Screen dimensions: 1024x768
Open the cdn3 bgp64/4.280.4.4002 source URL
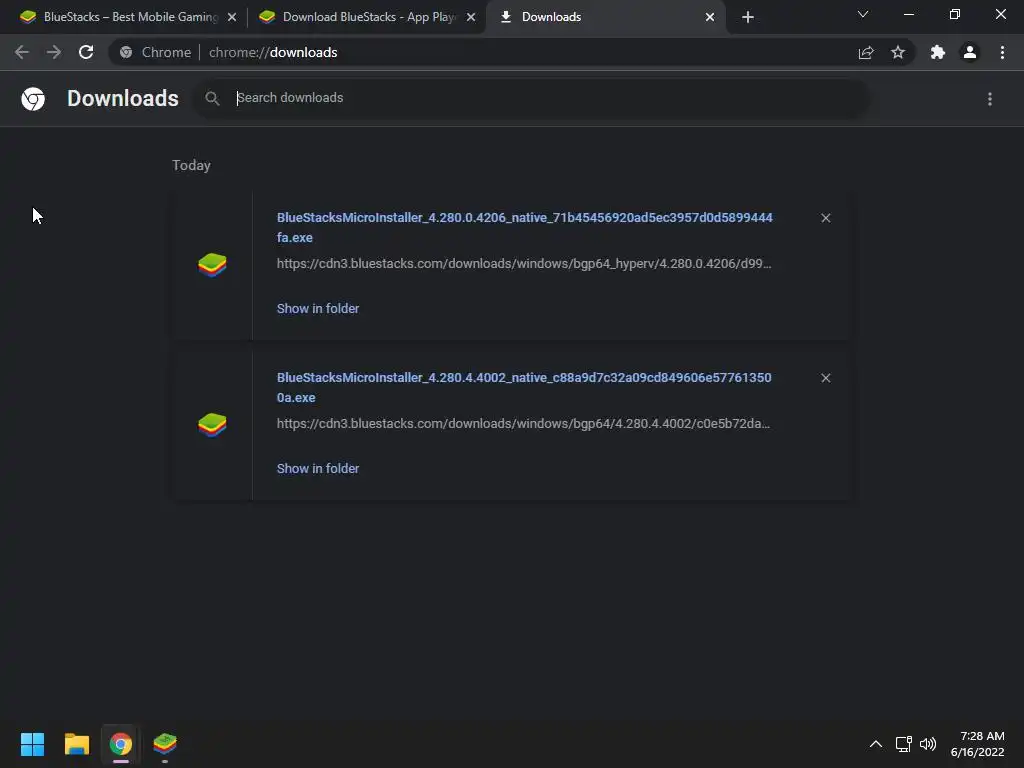523,424
